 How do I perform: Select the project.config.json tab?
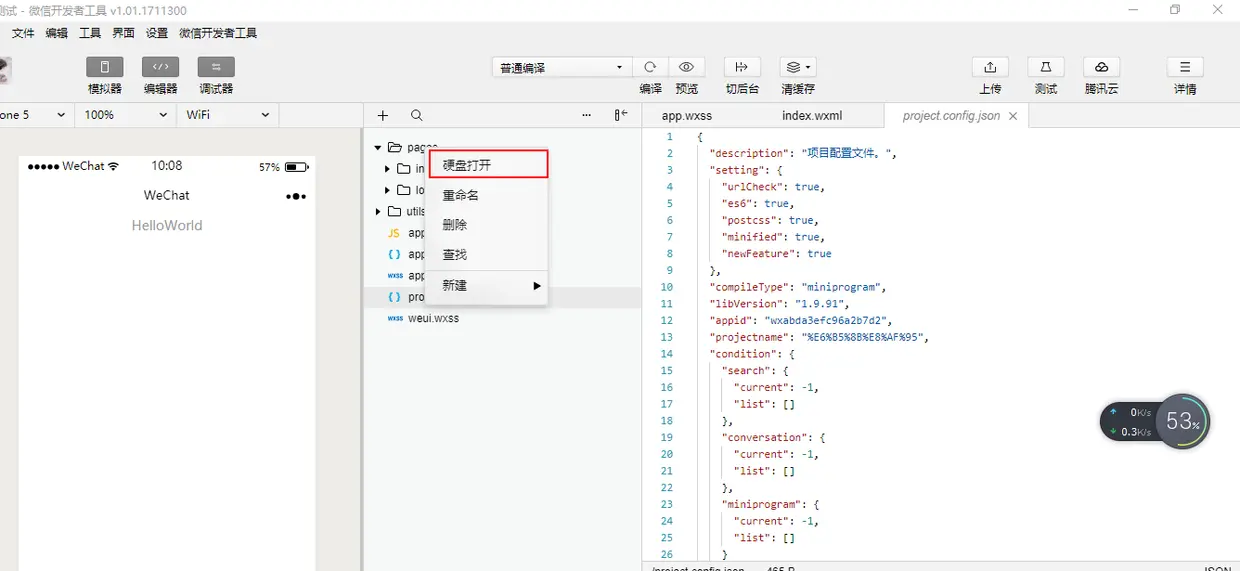tap(951, 115)
